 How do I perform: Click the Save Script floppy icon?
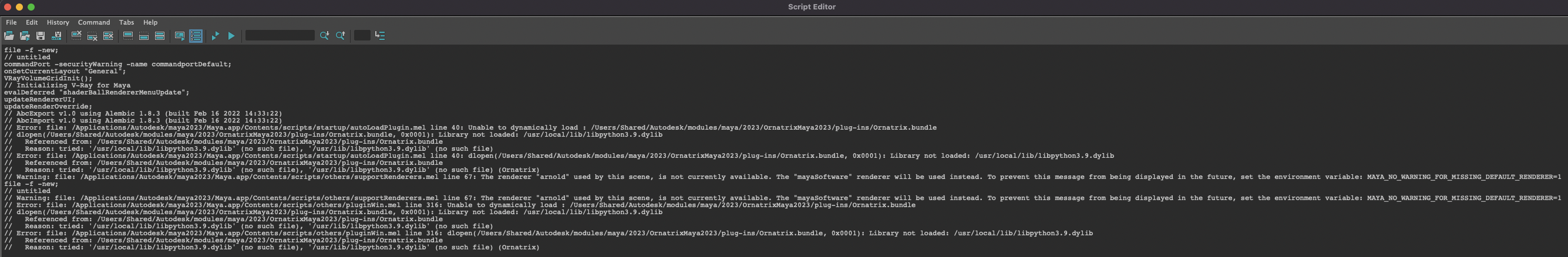coord(41,36)
